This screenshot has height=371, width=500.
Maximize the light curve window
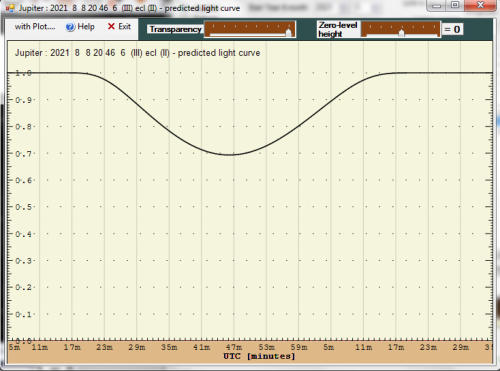455,5
